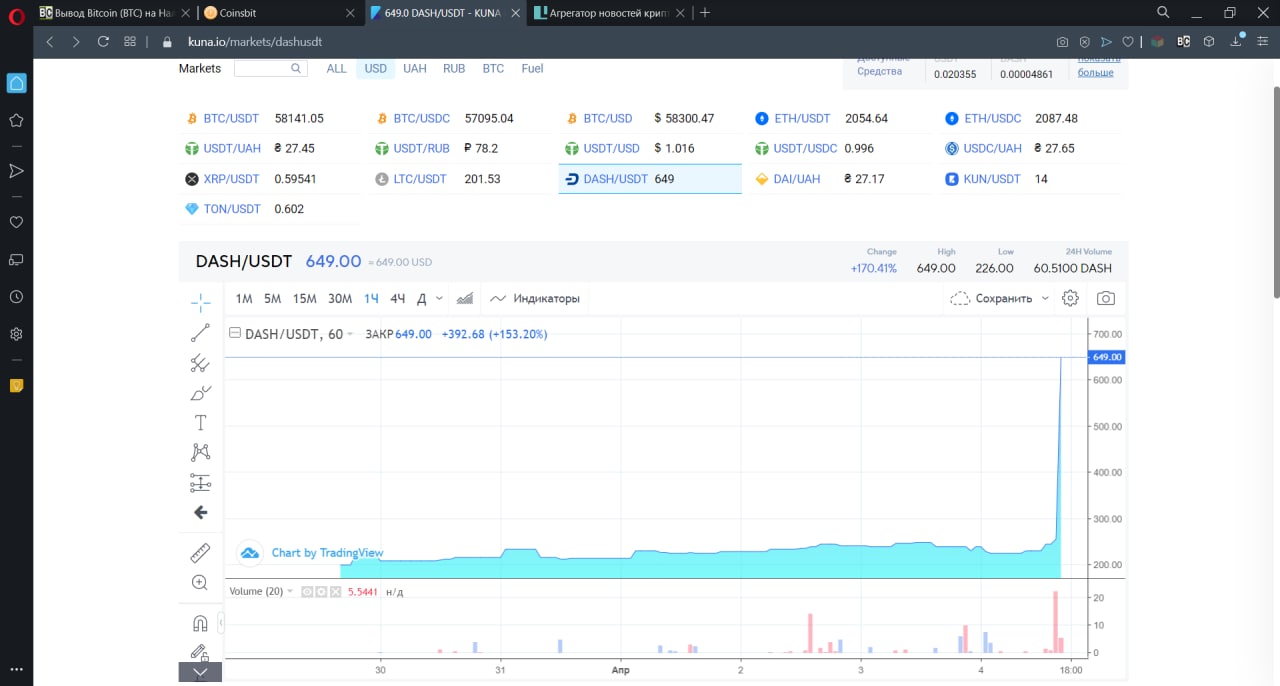
Task: Switch chart to 5M timeframe
Action: click(272, 298)
